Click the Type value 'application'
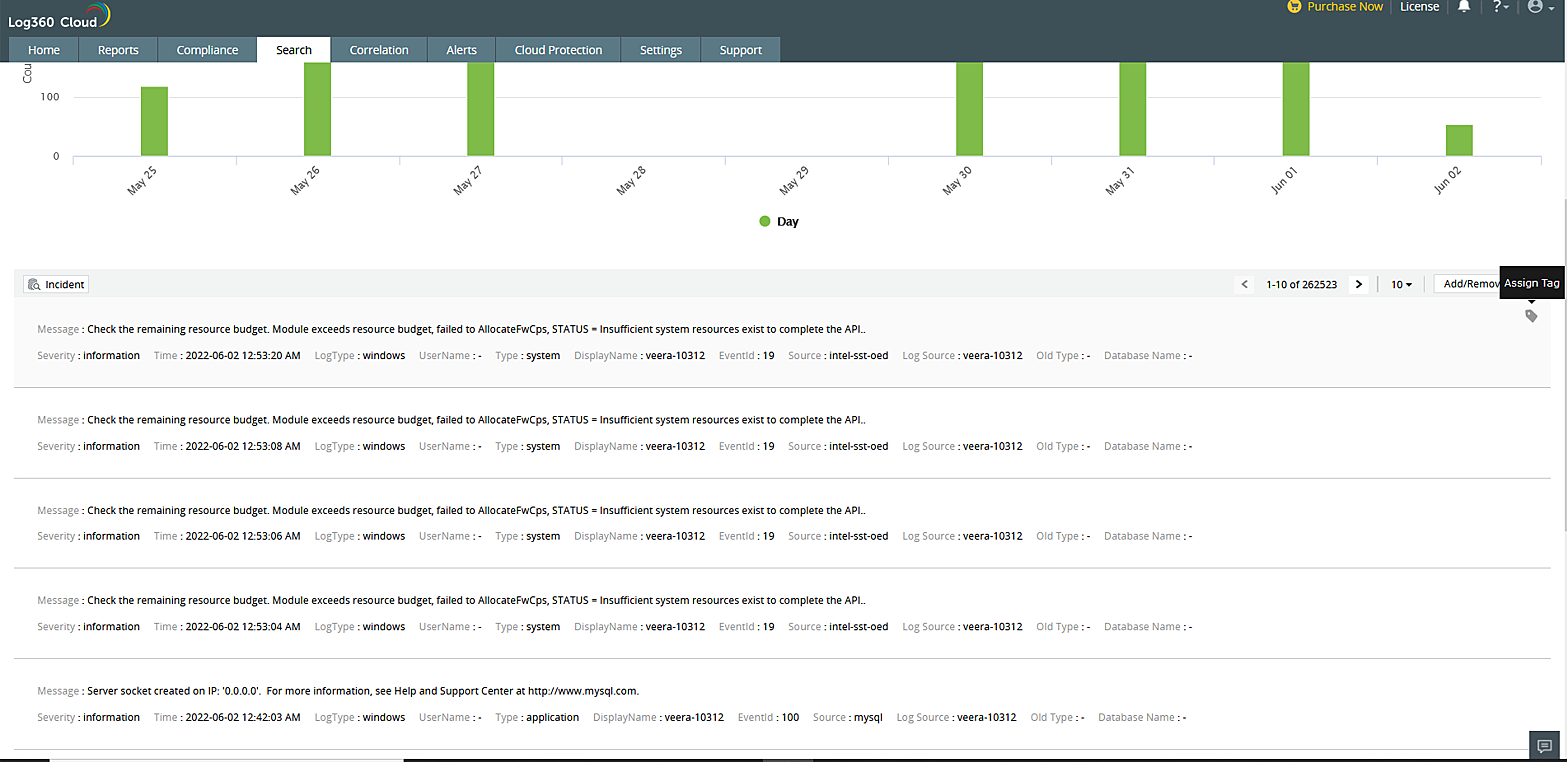1567x762 pixels. tap(552, 717)
